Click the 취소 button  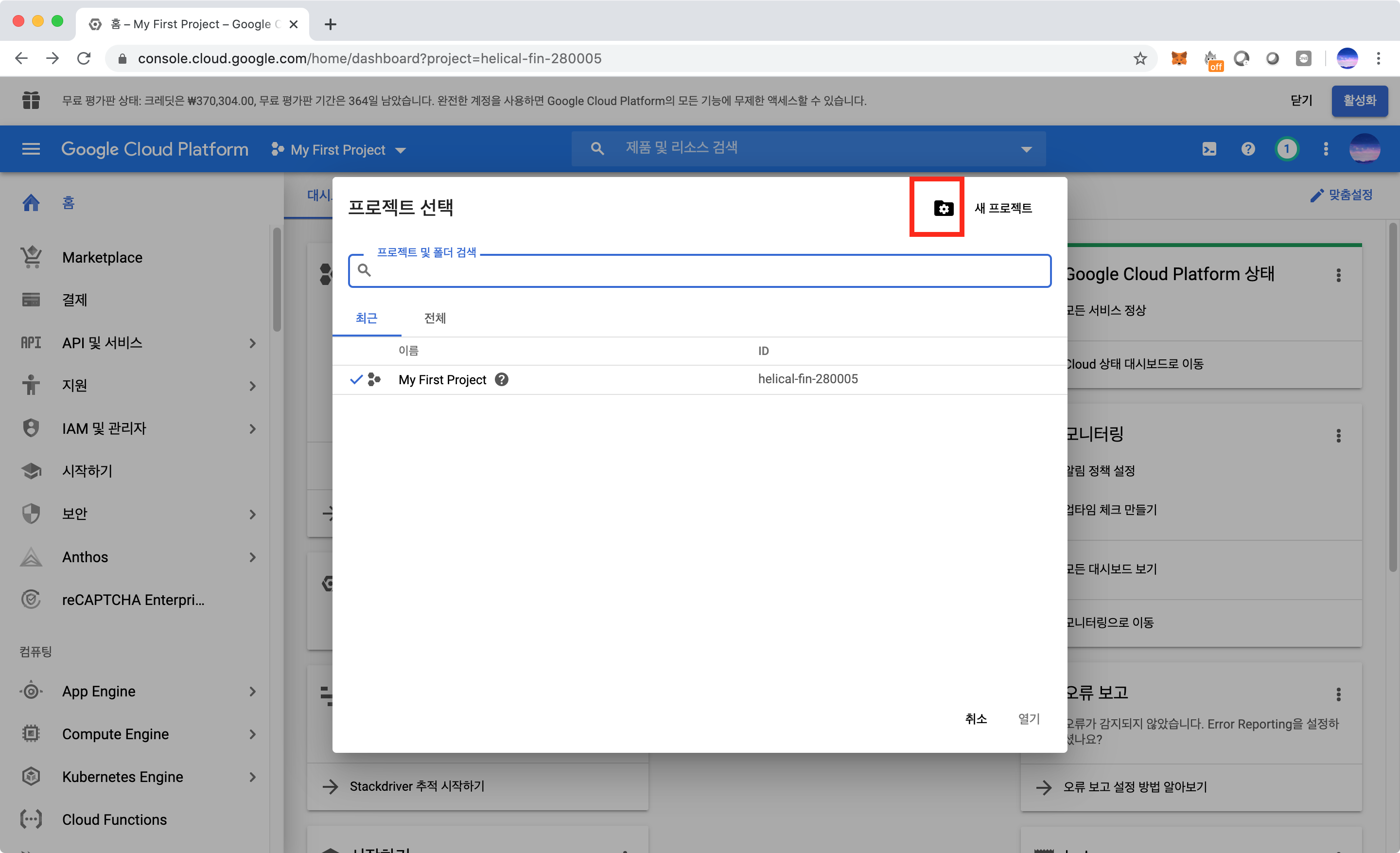coord(976,719)
